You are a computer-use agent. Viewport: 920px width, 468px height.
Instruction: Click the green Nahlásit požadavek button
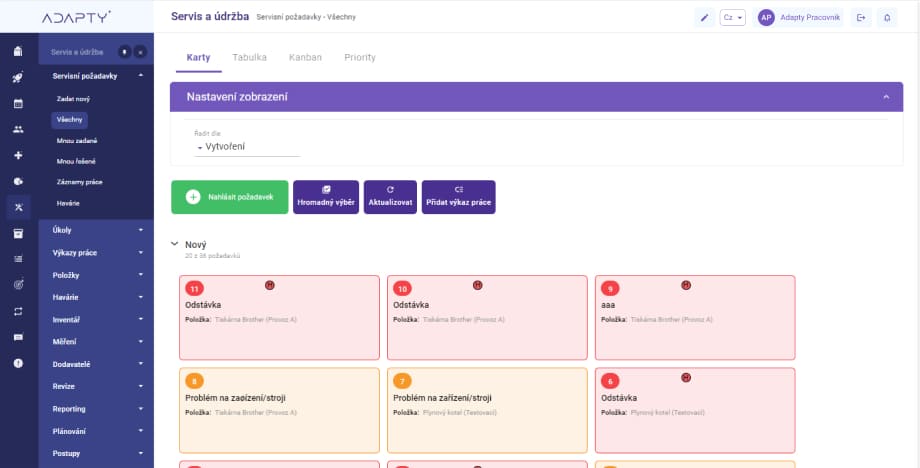point(229,197)
